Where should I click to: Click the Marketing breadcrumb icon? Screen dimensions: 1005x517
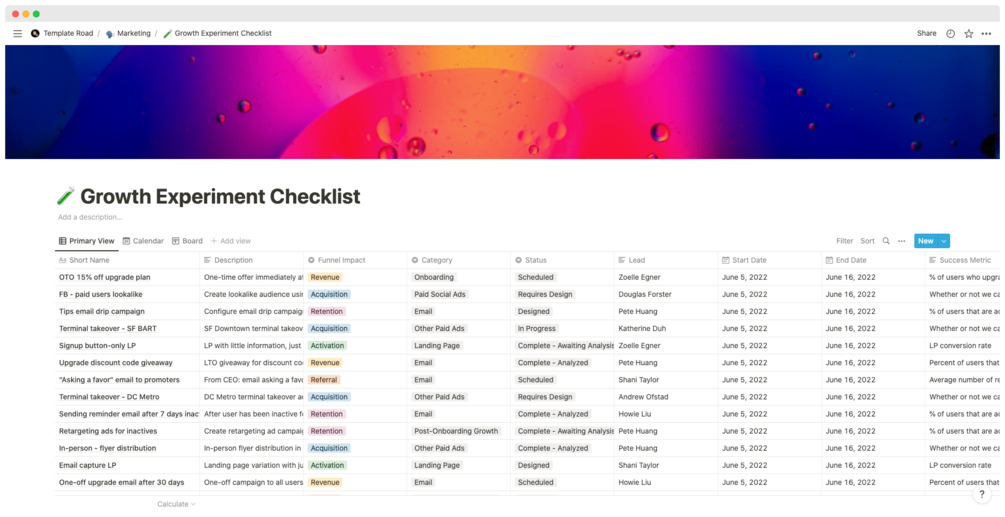[110, 33]
